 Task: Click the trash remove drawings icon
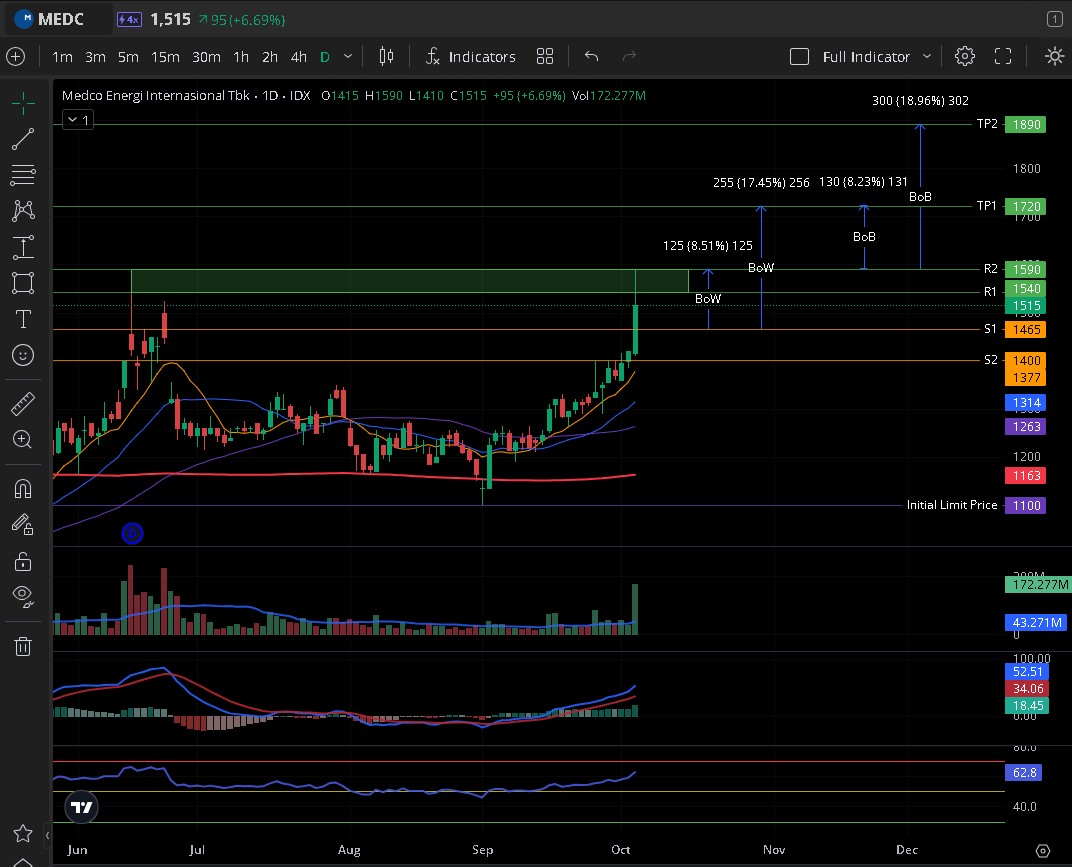coord(23,646)
